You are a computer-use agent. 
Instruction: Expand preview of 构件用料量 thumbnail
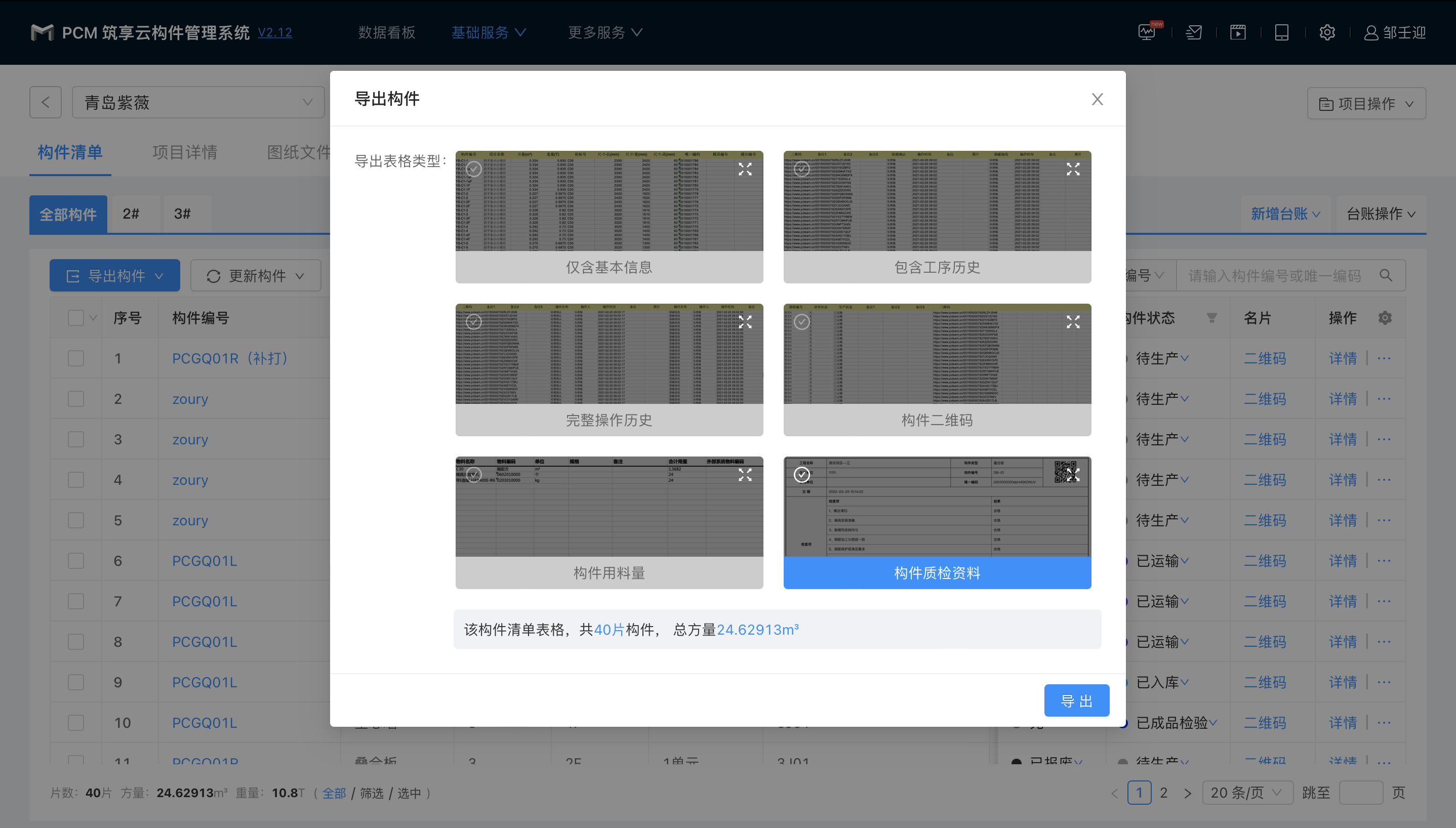coord(745,475)
